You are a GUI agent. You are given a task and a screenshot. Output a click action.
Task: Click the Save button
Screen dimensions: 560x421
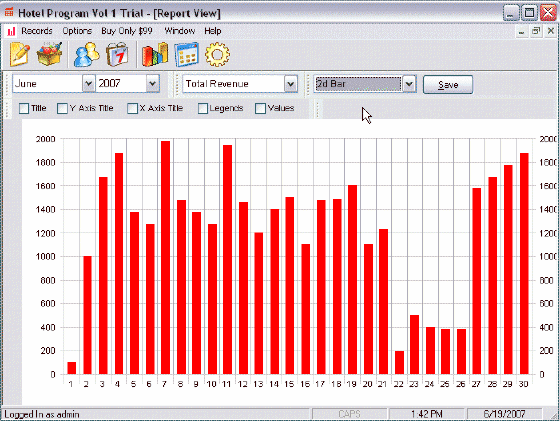(448, 85)
